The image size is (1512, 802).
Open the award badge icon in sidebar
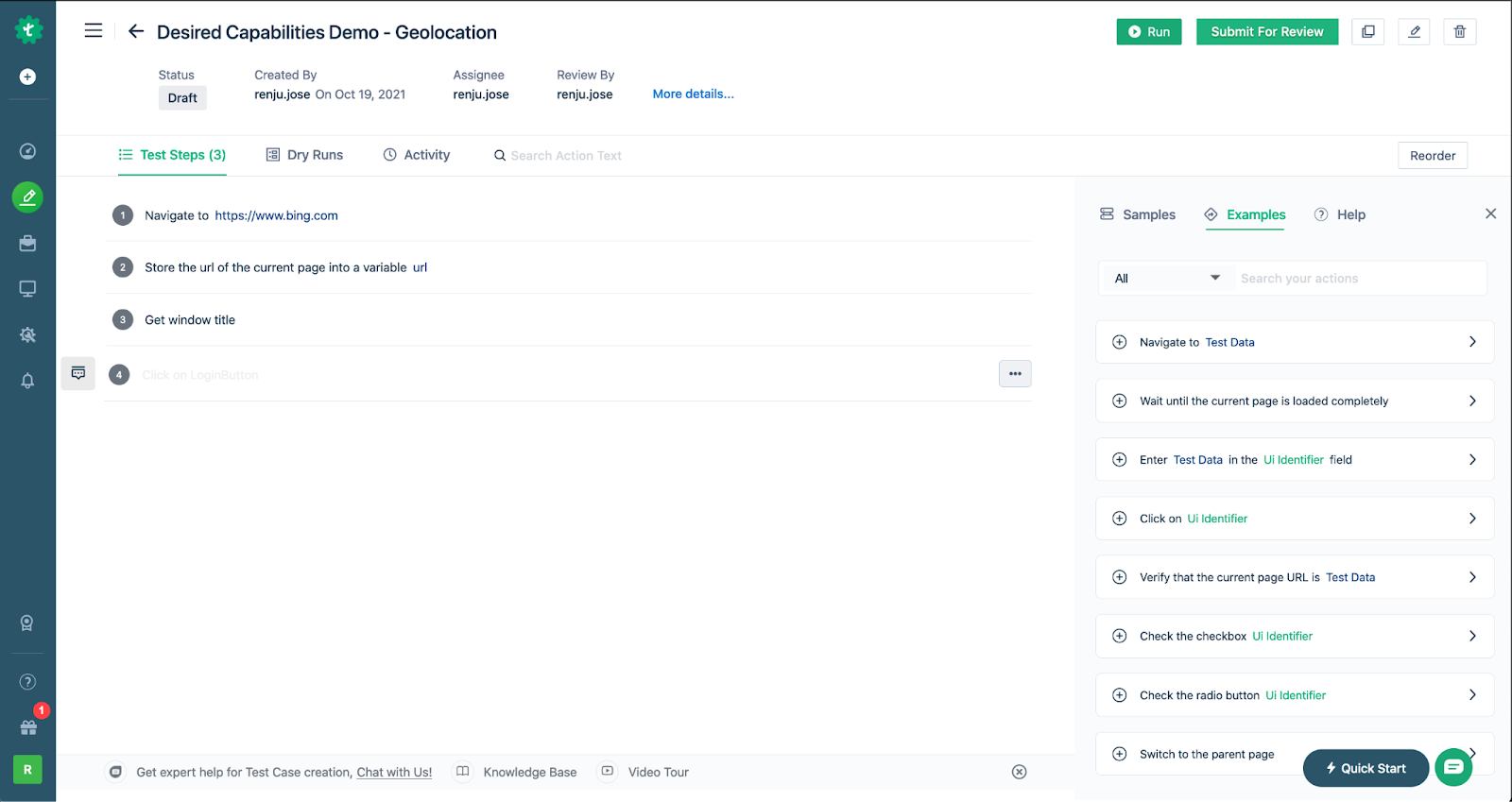click(x=27, y=623)
